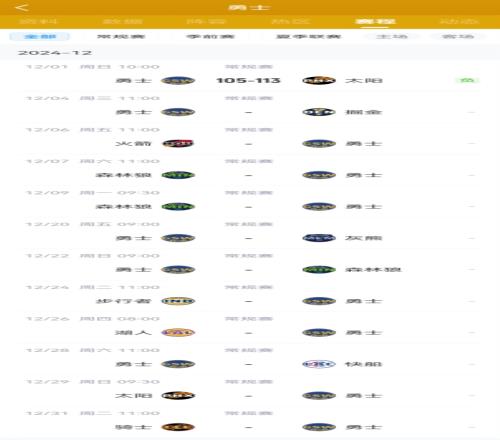This screenshot has width=500, height=440.
Task: Select the 全部 filter chip
Action: click(40, 36)
